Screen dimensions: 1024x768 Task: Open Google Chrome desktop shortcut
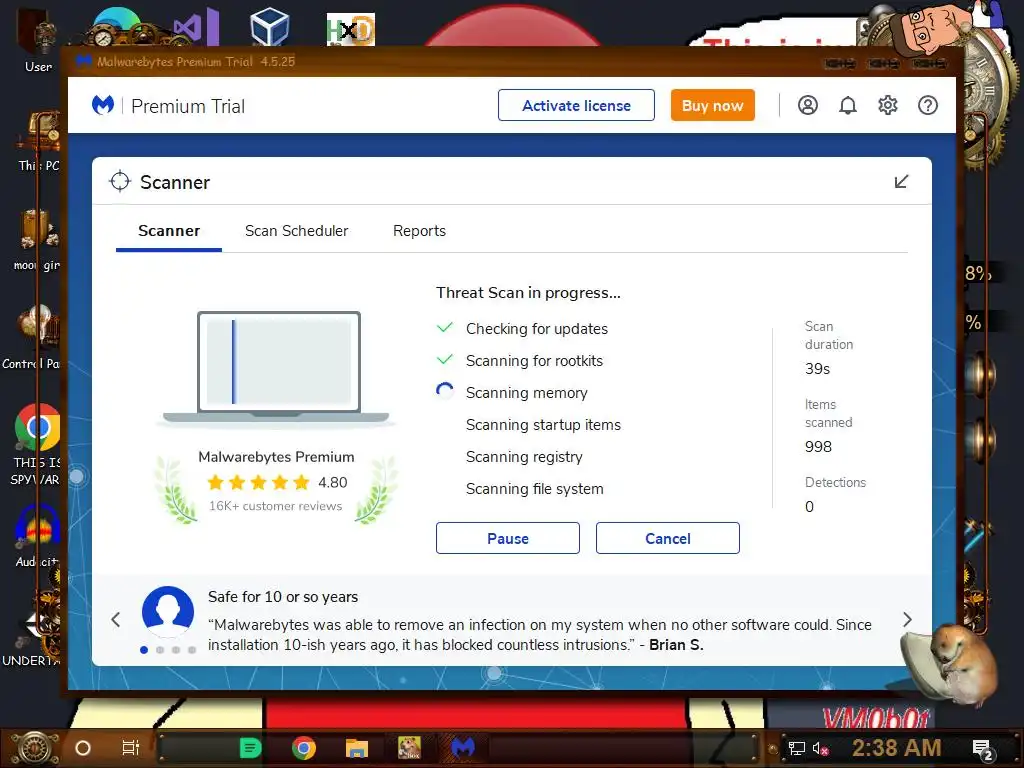[37, 445]
